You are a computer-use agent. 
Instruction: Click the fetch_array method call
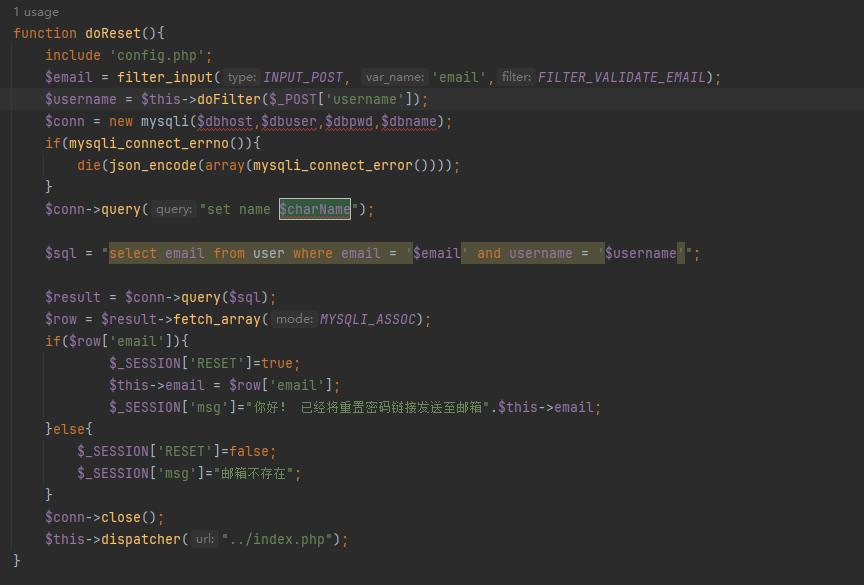point(216,319)
